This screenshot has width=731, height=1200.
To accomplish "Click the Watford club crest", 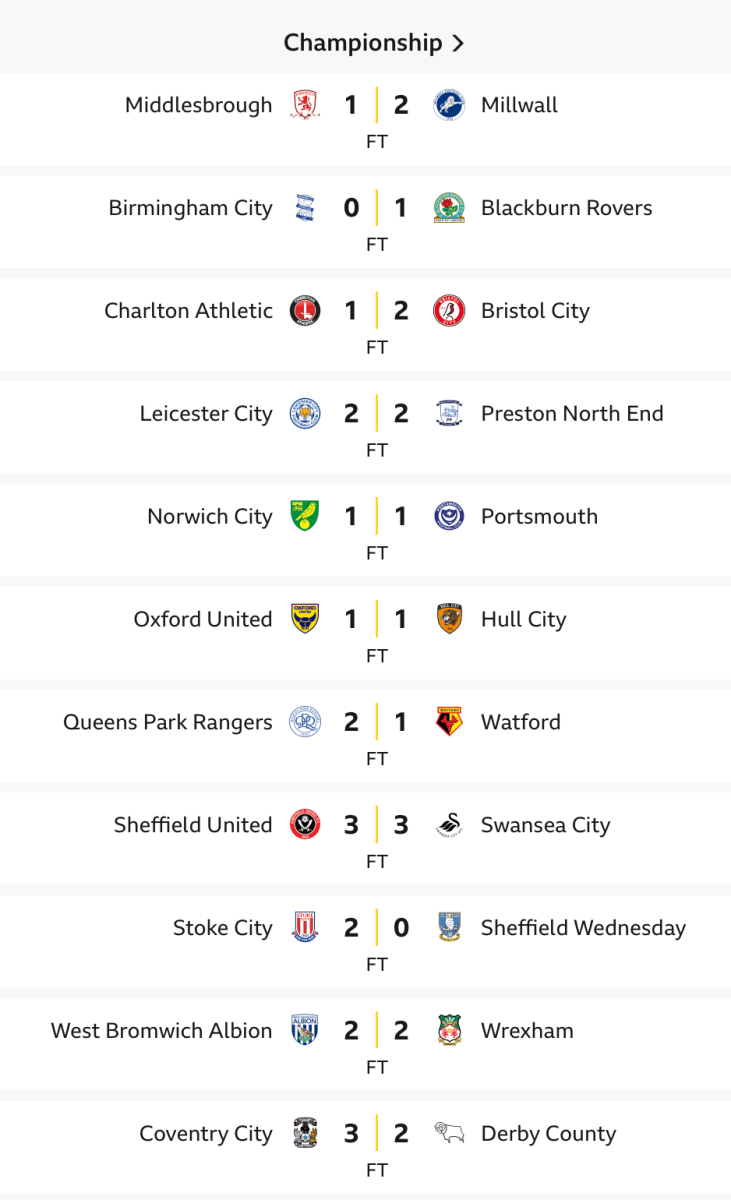I will [x=449, y=722].
